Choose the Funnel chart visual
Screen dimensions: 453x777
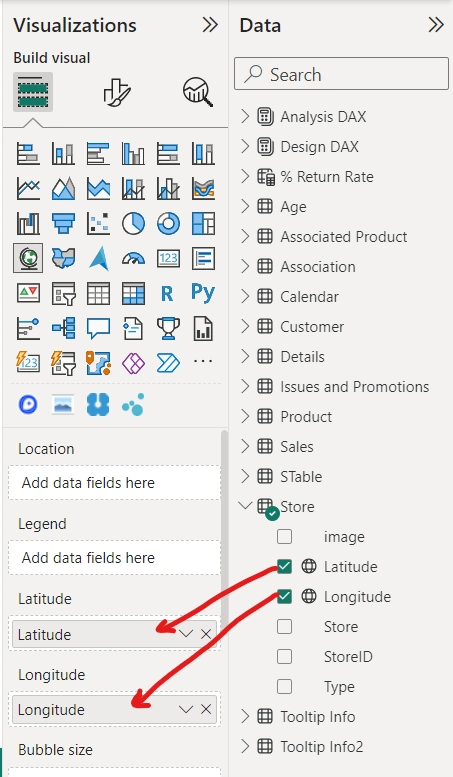point(63,223)
